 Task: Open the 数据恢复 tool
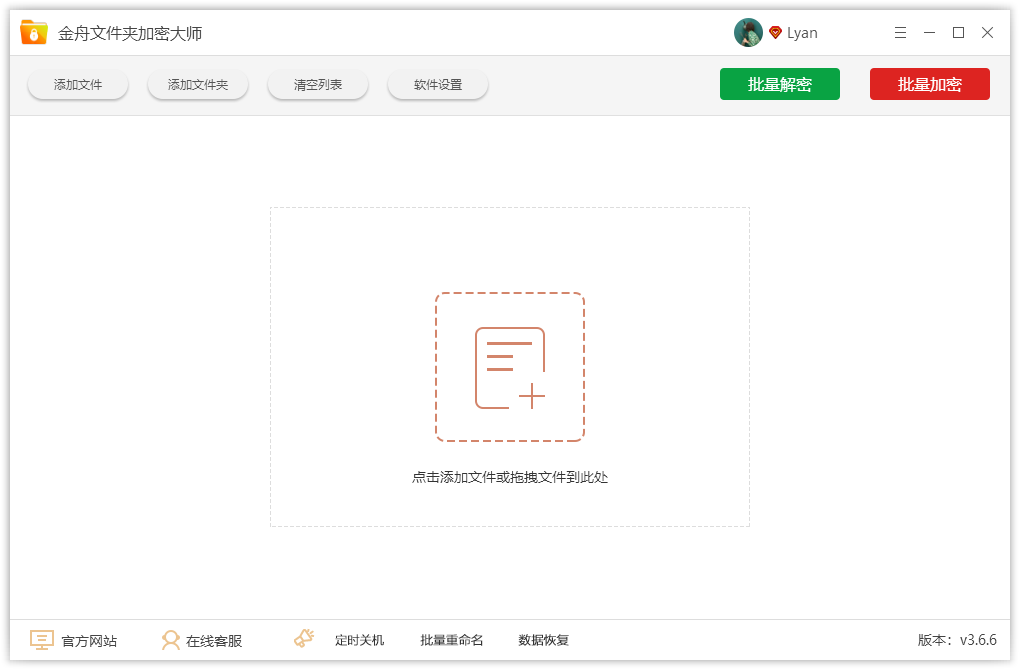(x=543, y=640)
